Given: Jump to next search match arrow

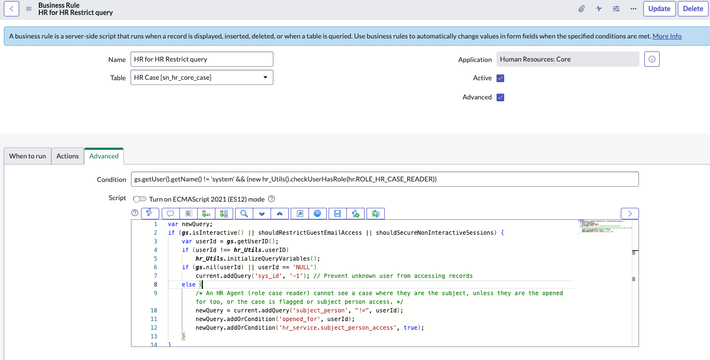Looking at the screenshot, I should (262, 213).
